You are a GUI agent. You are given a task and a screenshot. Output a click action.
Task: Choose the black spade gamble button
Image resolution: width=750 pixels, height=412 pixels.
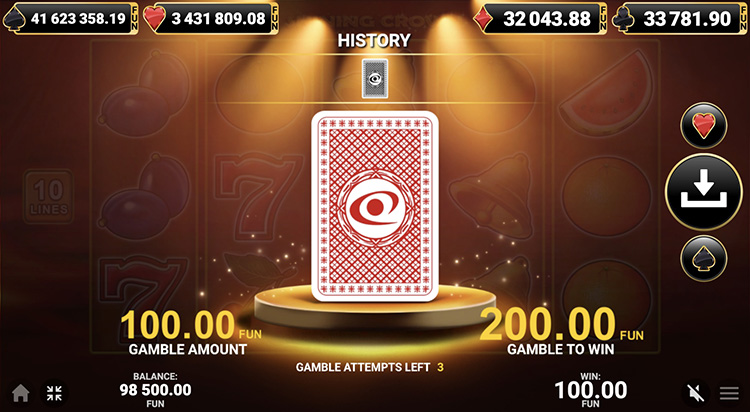click(704, 258)
